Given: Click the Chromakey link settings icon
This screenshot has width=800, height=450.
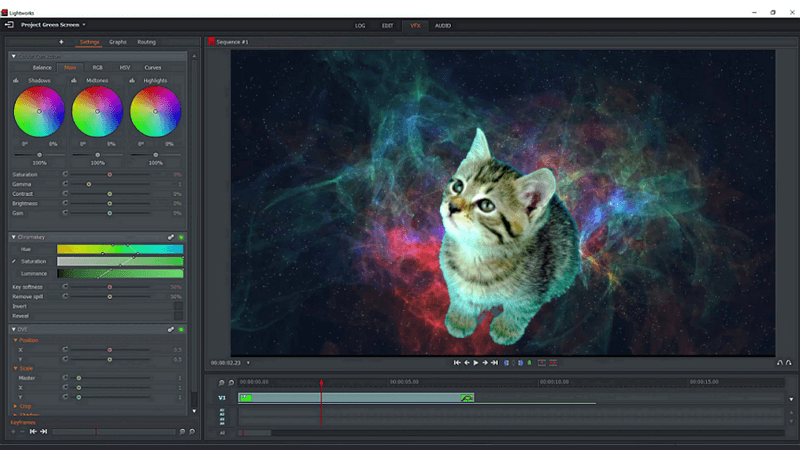Looking at the screenshot, I should (x=171, y=237).
